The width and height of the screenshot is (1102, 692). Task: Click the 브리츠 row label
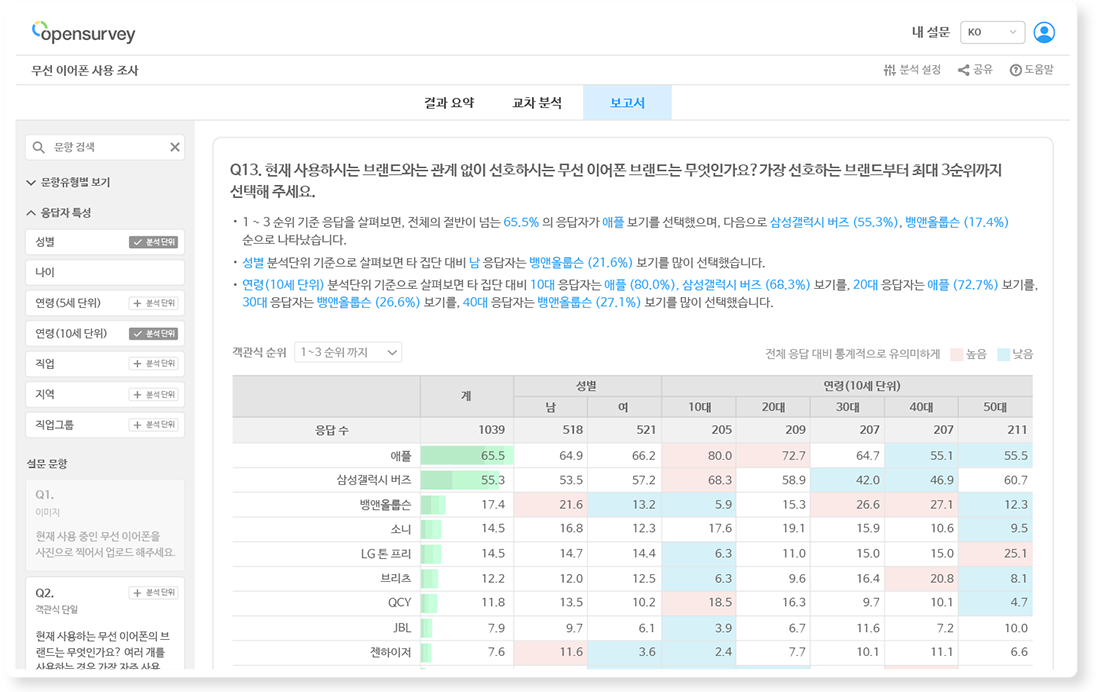tap(396, 578)
